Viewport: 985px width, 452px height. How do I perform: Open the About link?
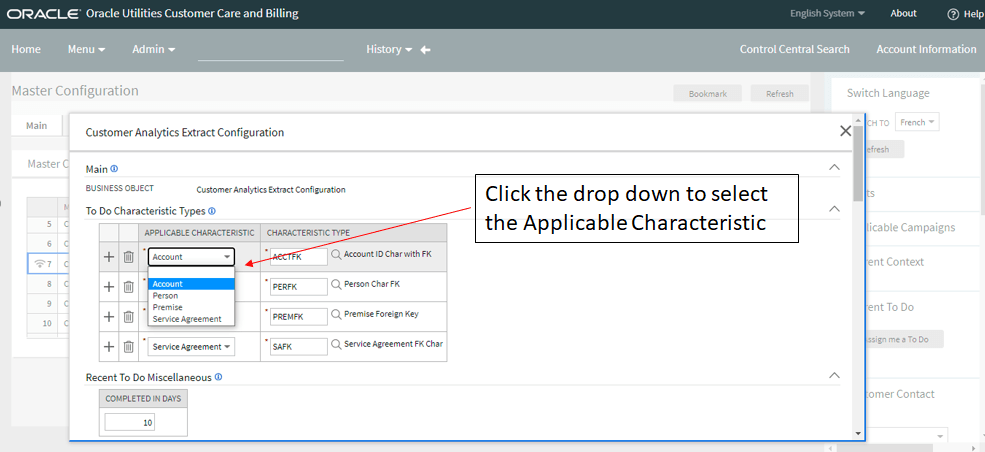[903, 13]
